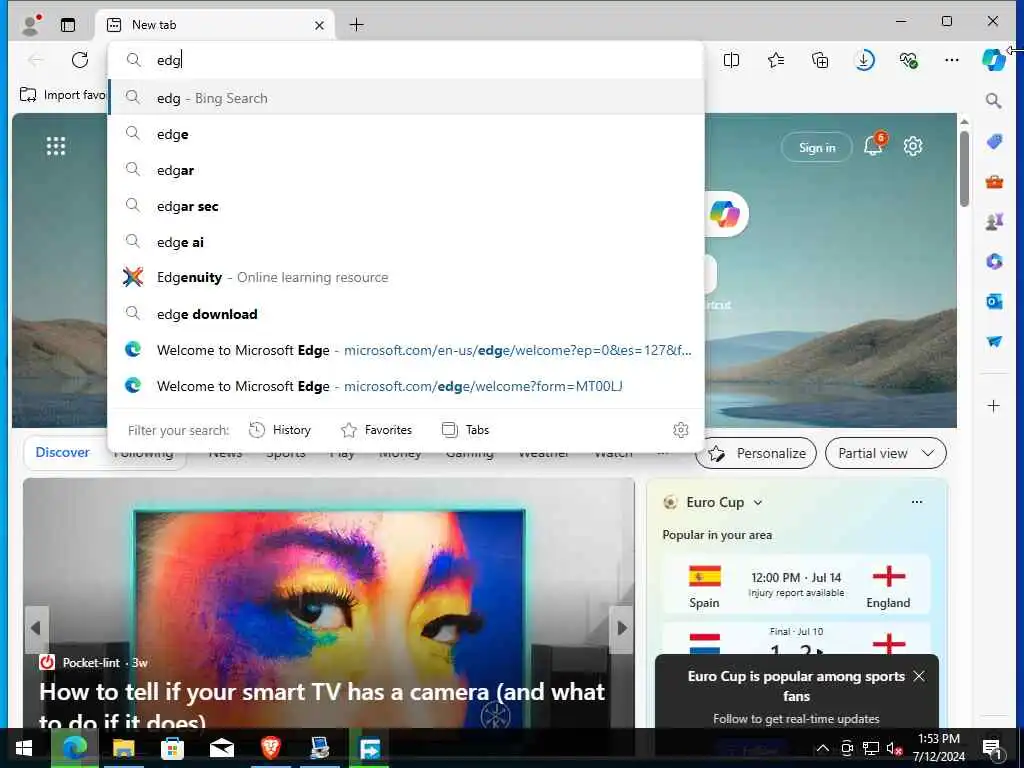Click the Sign in button
The image size is (1024, 768).
(817, 148)
